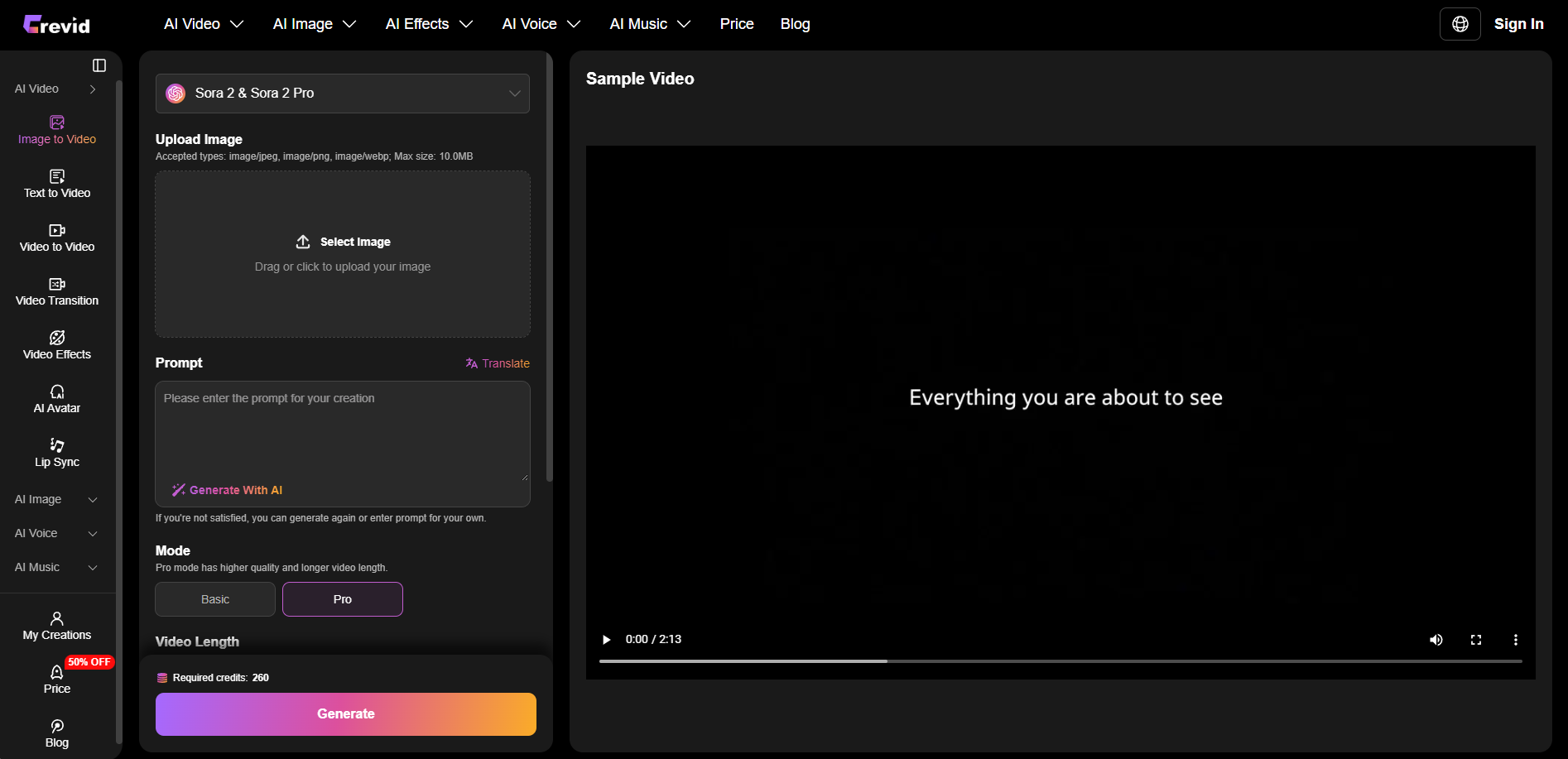Click the Required credits stack icon
1568x759 pixels.
click(x=162, y=678)
